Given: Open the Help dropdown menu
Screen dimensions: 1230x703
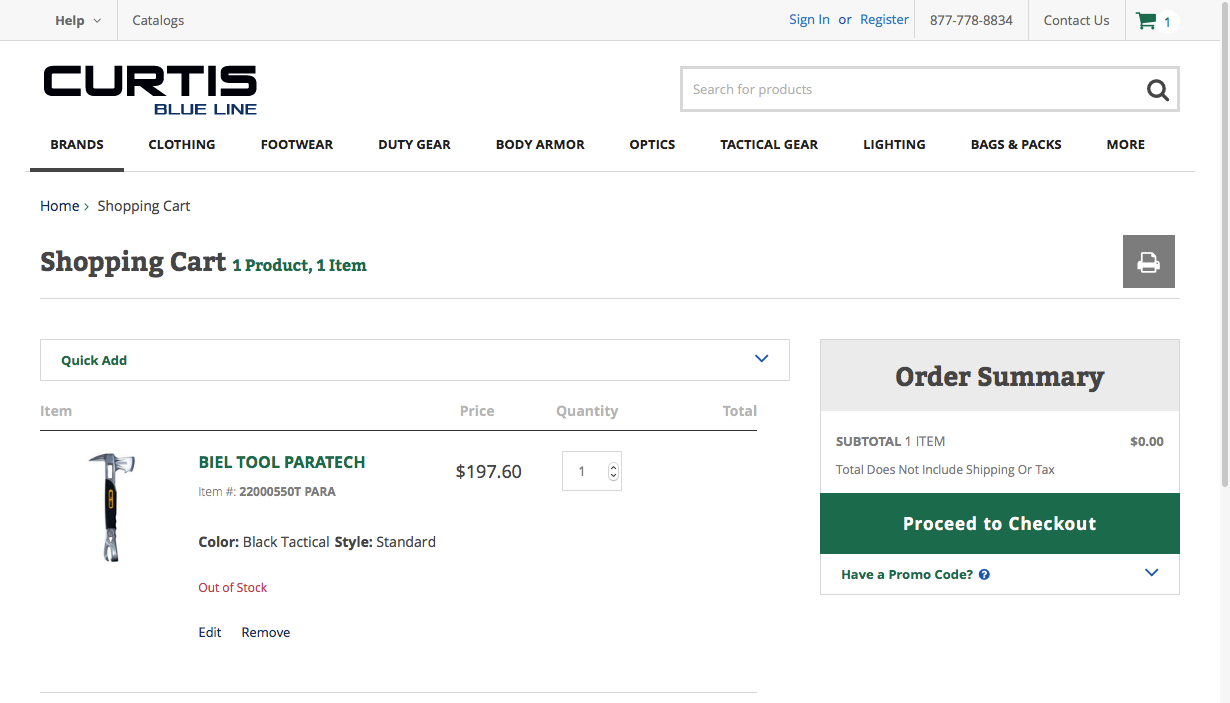Looking at the screenshot, I should pyautogui.click(x=78, y=20).
